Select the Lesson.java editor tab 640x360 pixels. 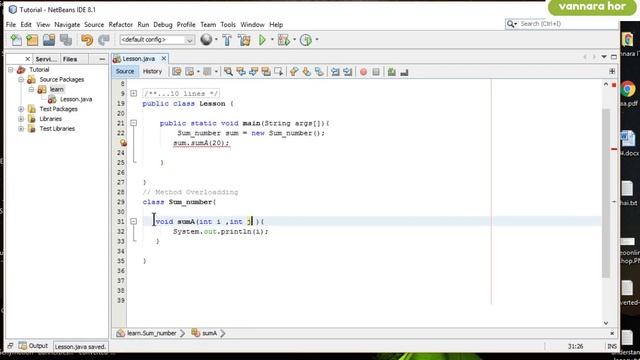coord(138,59)
